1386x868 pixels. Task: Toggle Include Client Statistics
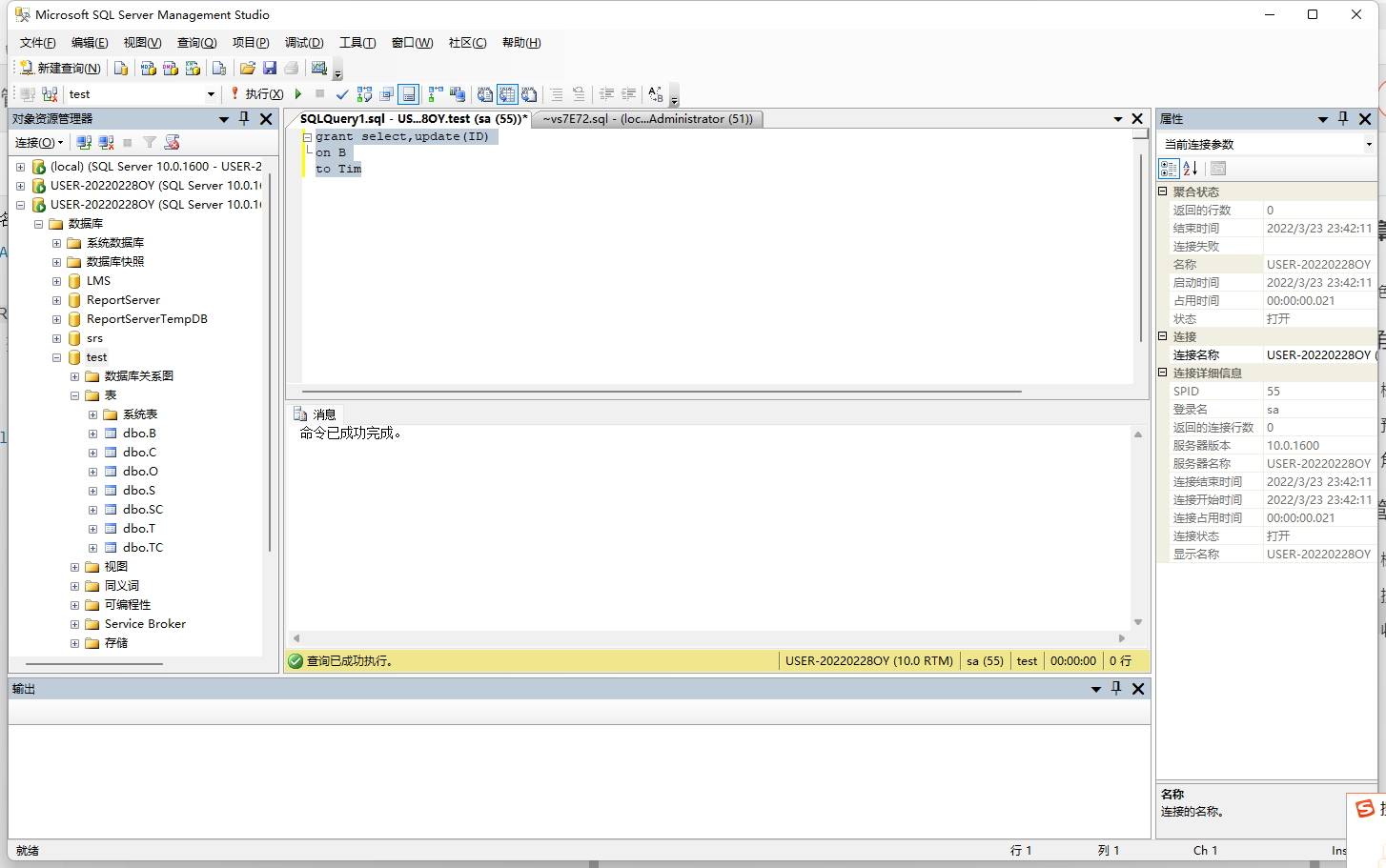[458, 94]
